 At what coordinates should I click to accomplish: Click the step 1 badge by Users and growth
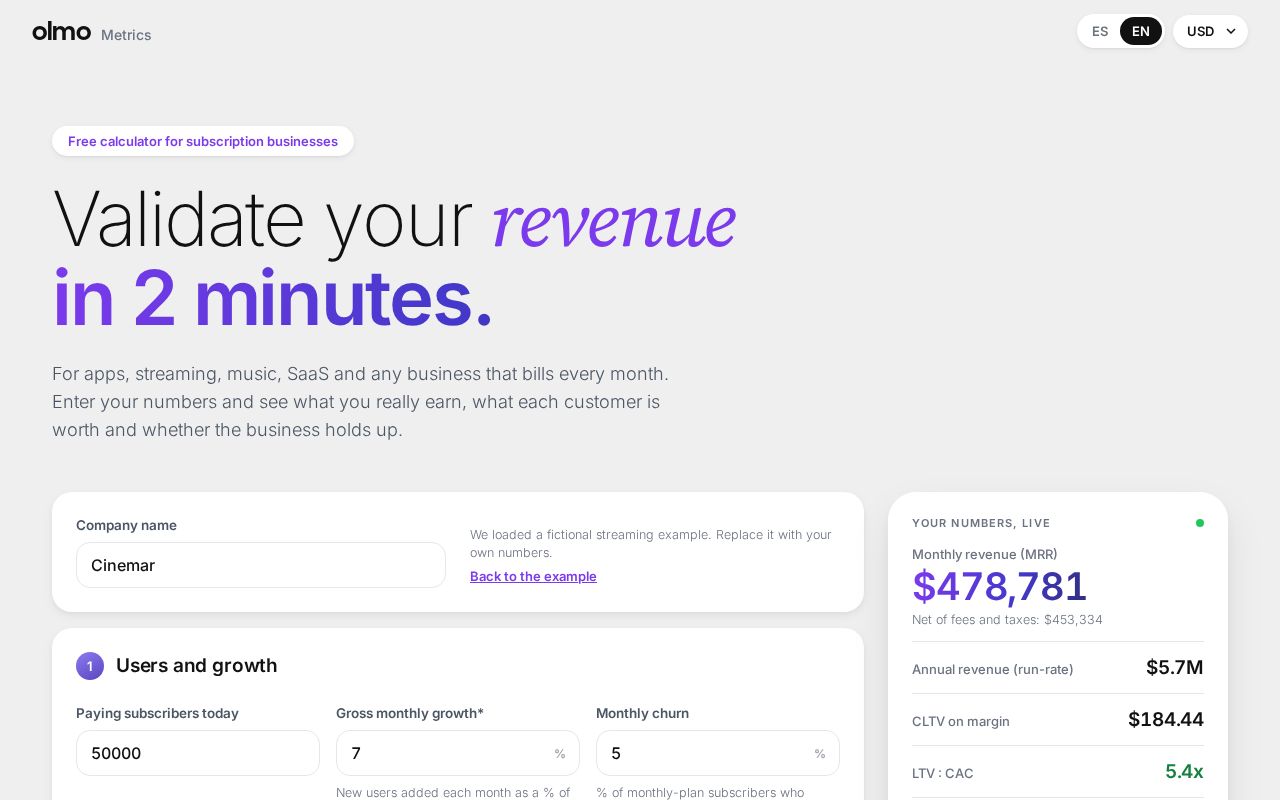pyautogui.click(x=90, y=666)
